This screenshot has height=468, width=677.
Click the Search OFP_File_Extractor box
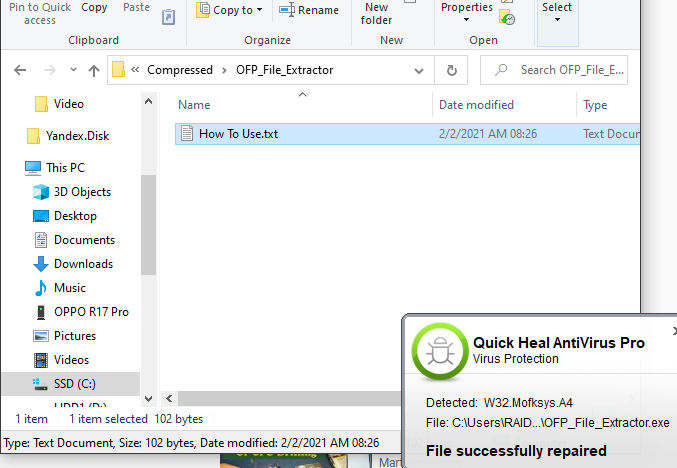coord(554,70)
